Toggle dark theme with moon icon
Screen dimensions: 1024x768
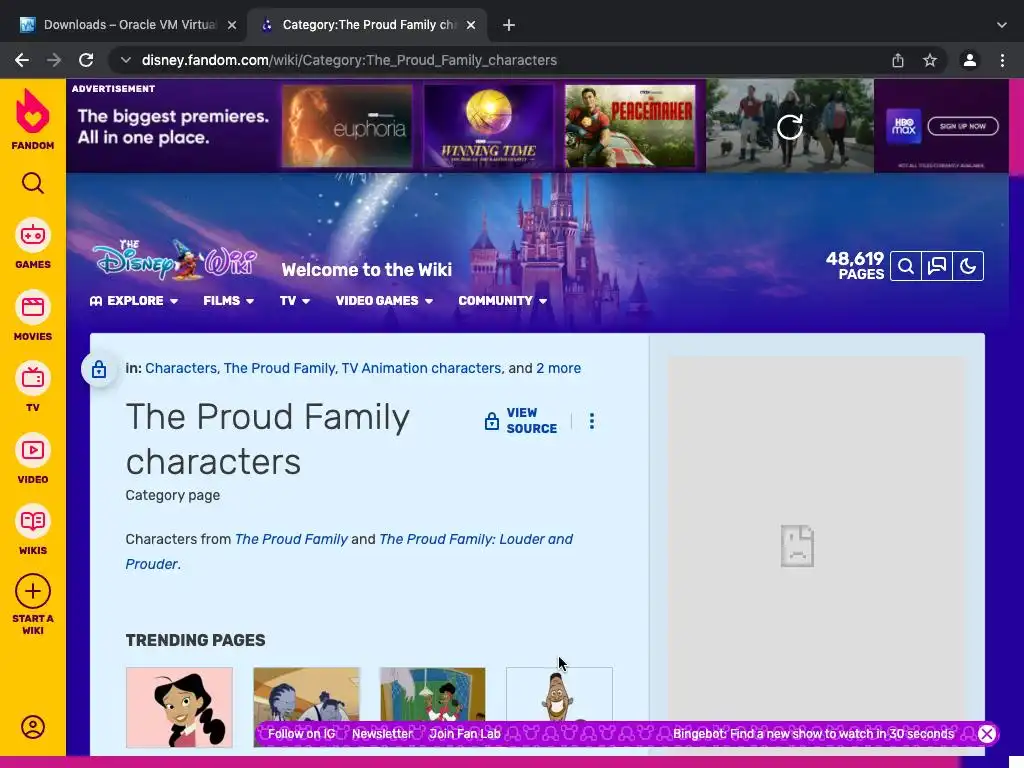(x=968, y=266)
